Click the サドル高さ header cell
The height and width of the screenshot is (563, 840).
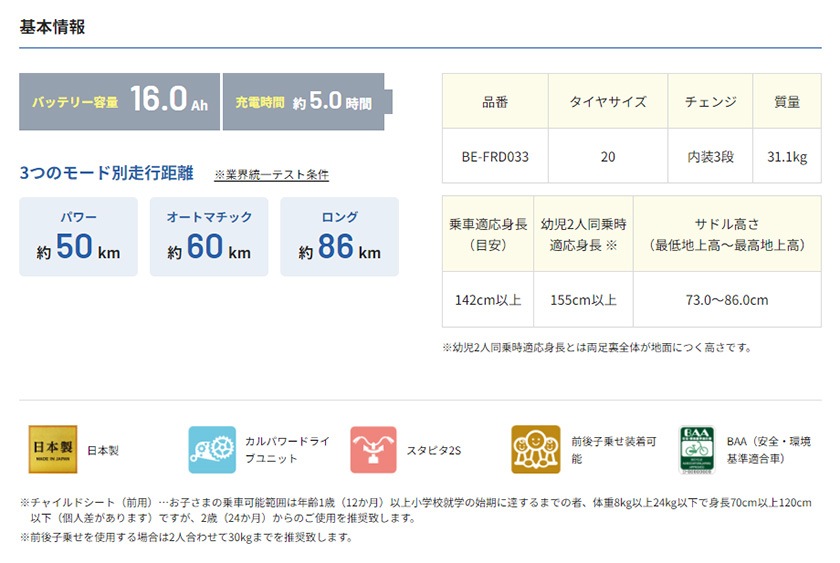point(727,235)
